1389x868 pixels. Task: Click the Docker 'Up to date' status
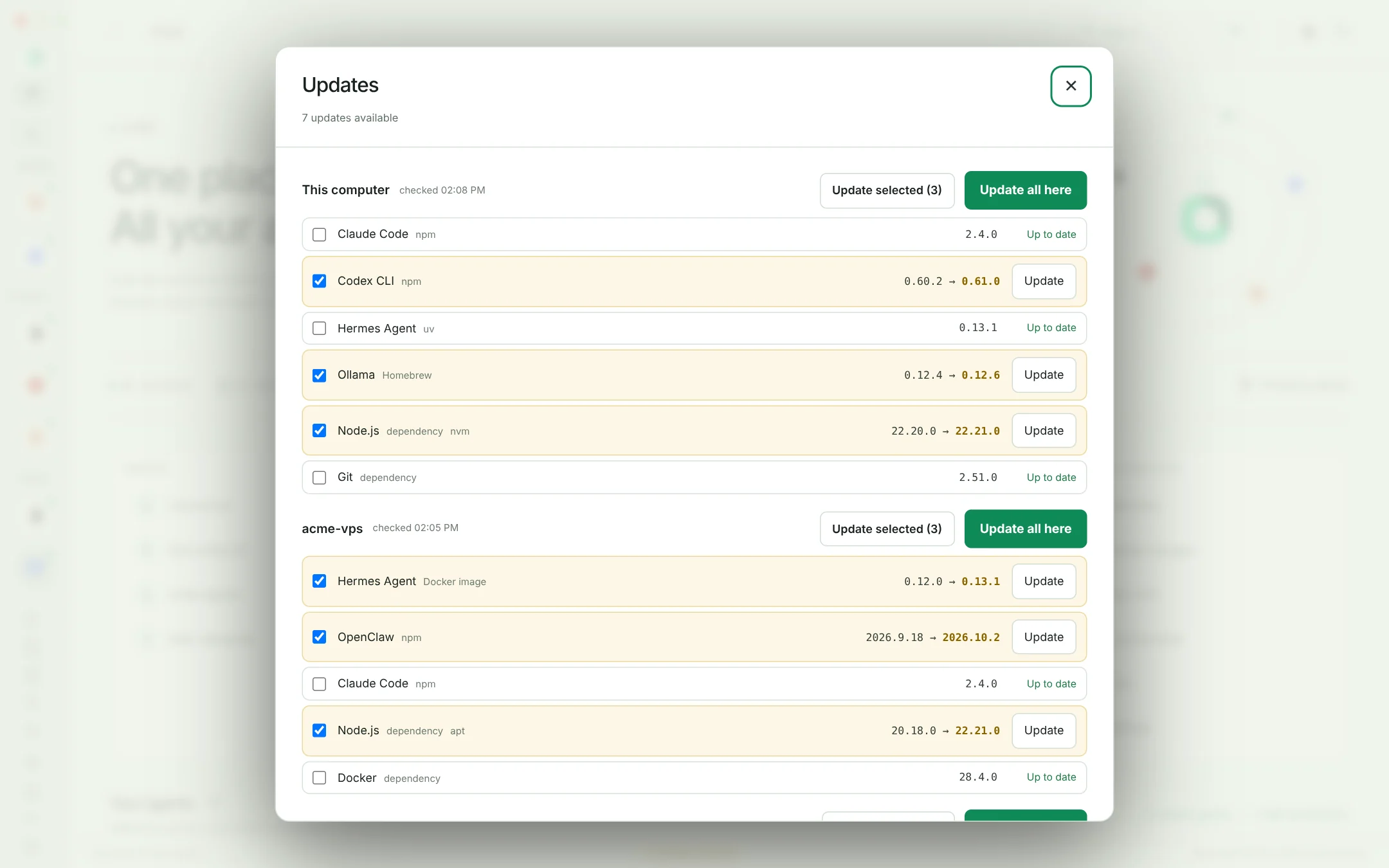click(x=1051, y=777)
